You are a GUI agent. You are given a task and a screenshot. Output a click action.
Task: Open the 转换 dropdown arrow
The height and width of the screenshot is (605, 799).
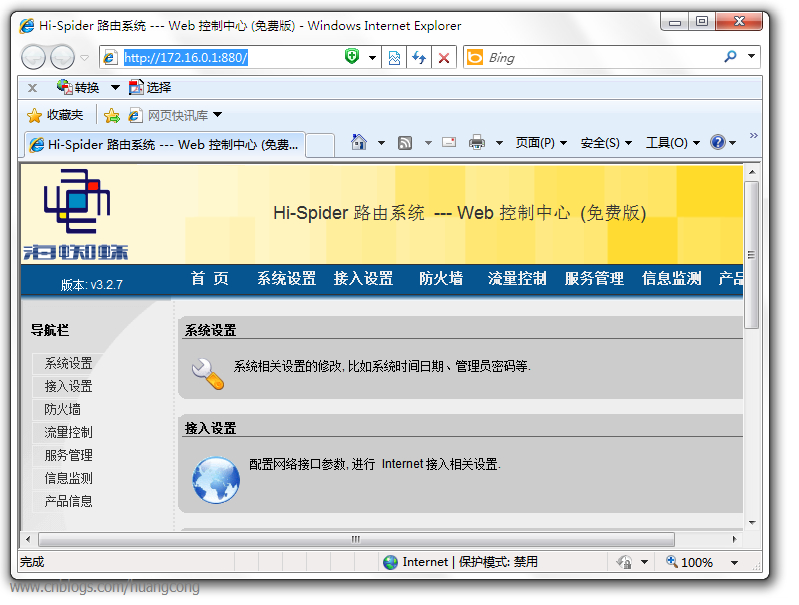116,88
